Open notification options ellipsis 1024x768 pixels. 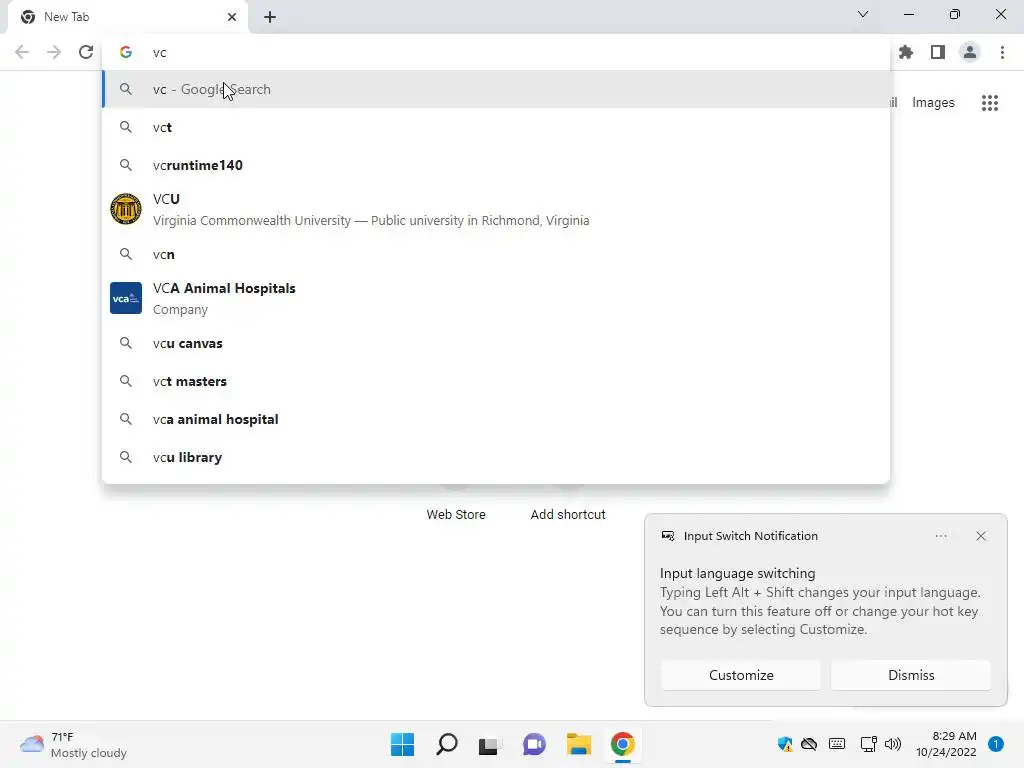tap(940, 536)
